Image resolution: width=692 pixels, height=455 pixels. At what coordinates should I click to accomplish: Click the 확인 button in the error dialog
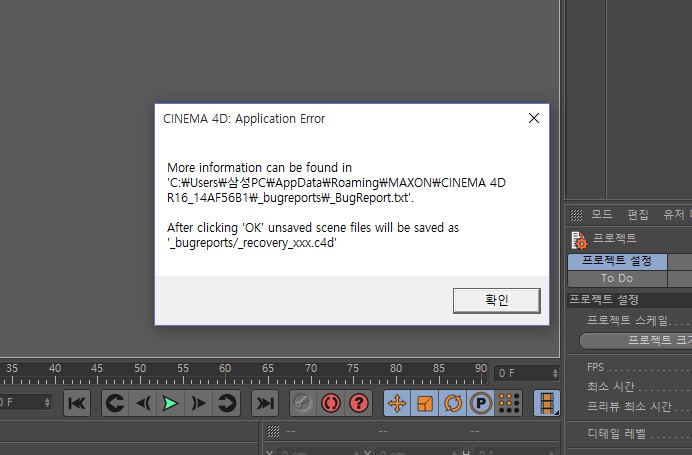coord(496,301)
